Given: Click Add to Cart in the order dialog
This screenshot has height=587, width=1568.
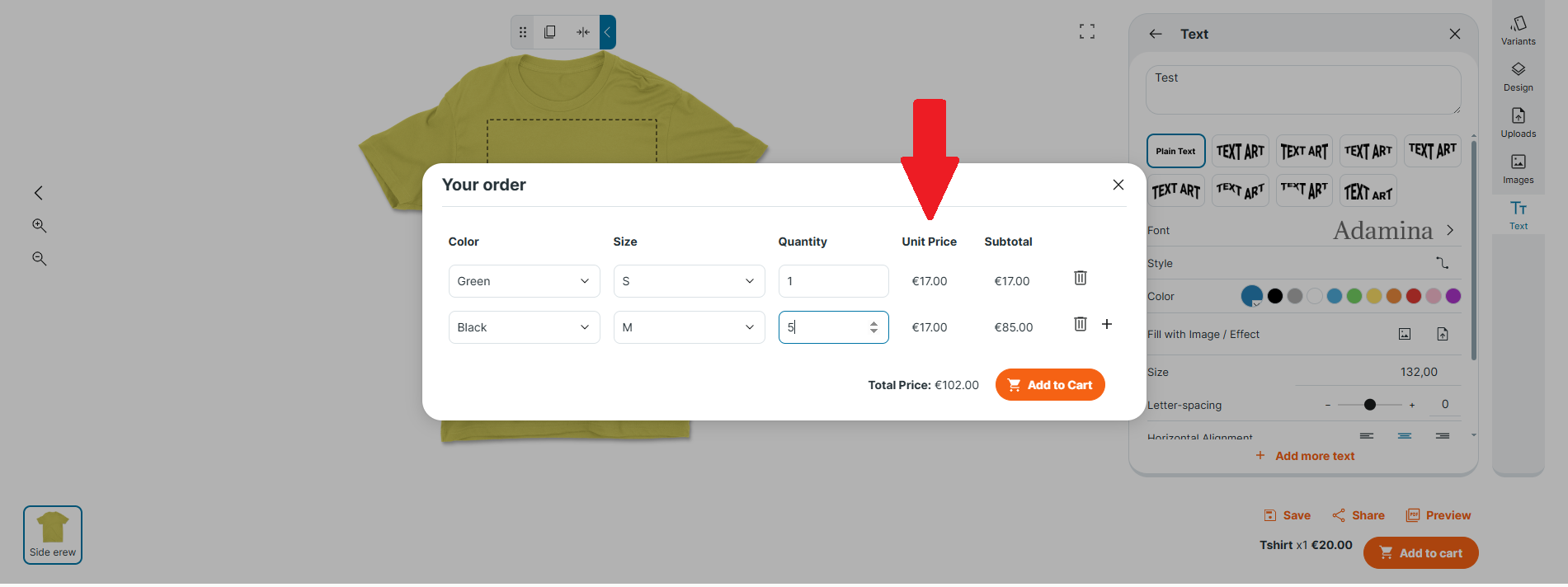Looking at the screenshot, I should pos(1050,385).
